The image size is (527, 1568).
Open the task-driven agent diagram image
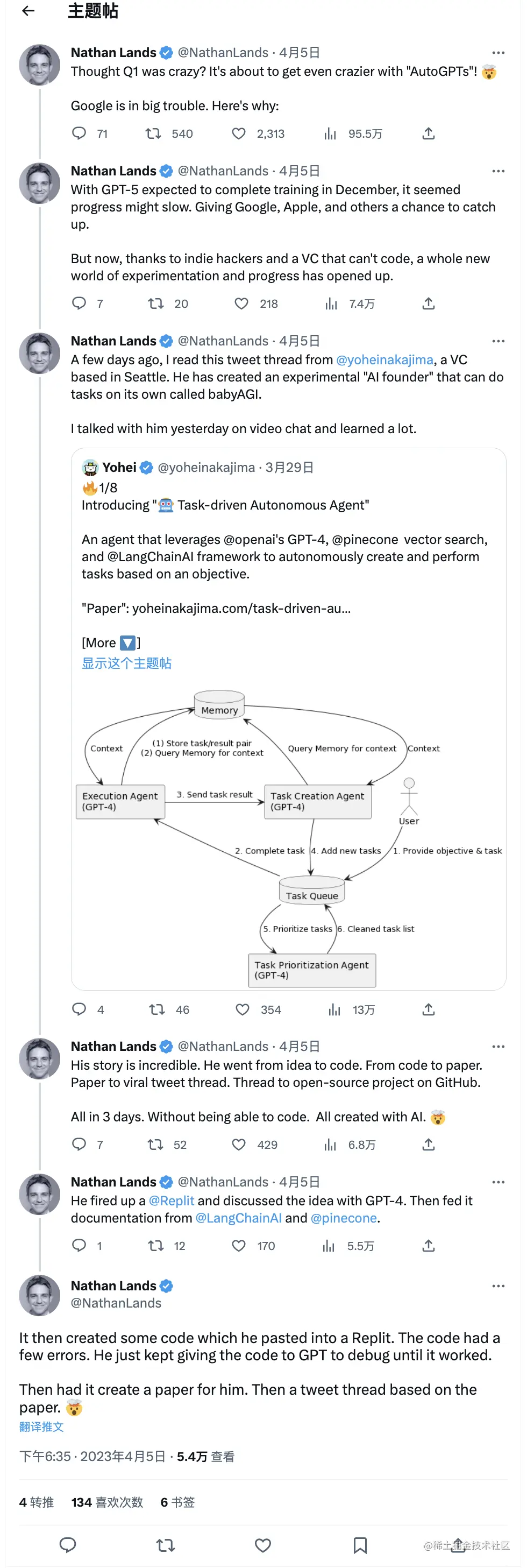pos(289,837)
